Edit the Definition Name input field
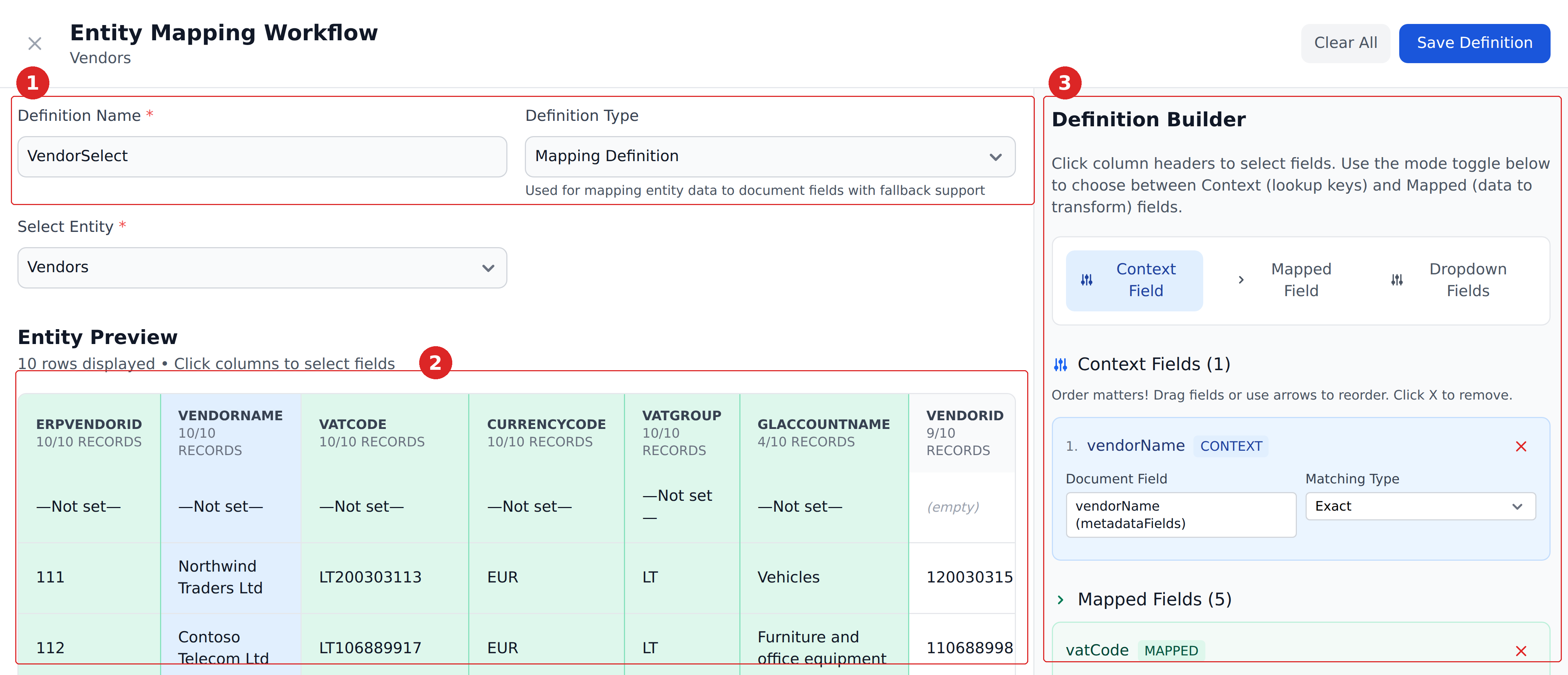This screenshot has height=675, width=1568. pos(262,156)
